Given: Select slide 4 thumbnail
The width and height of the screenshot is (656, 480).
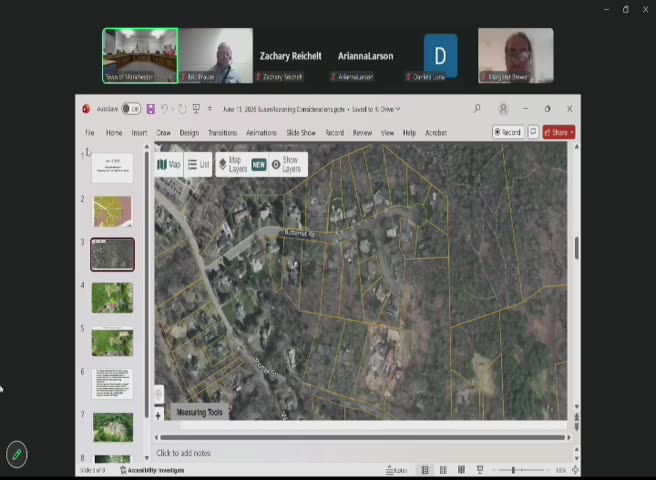Looking at the screenshot, I should [x=112, y=298].
